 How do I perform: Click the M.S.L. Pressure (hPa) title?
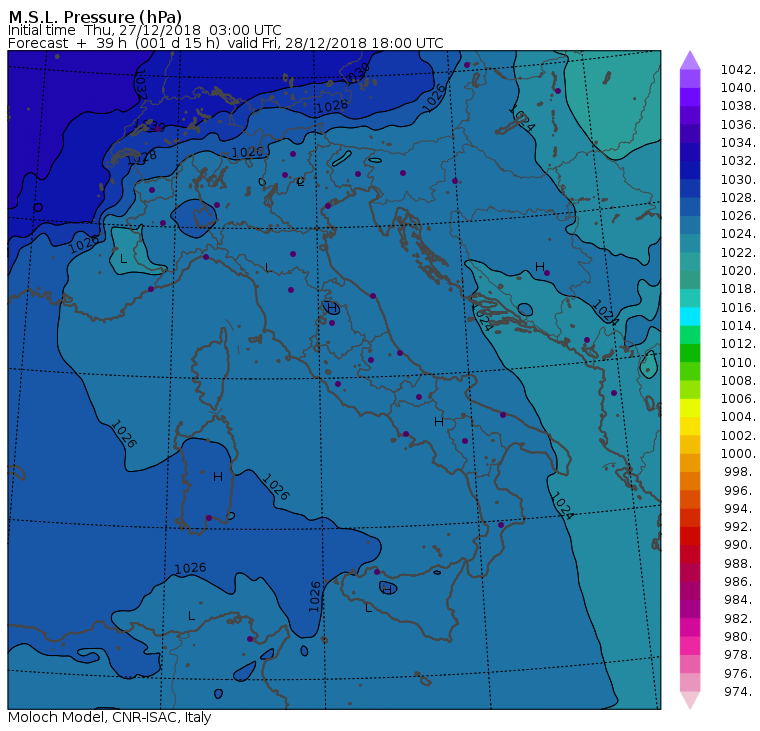[x=95, y=16]
